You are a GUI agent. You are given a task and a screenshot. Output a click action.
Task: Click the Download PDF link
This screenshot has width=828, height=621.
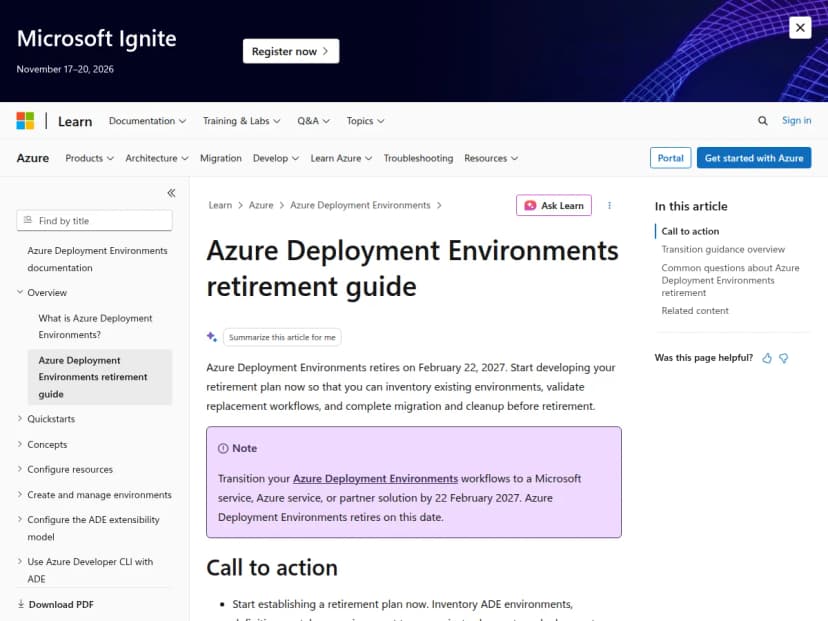coord(61,604)
